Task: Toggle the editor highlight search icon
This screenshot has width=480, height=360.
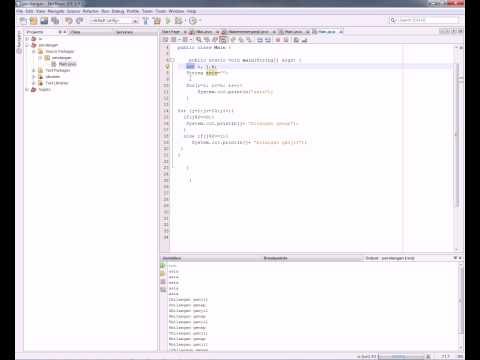Action: tap(223, 40)
